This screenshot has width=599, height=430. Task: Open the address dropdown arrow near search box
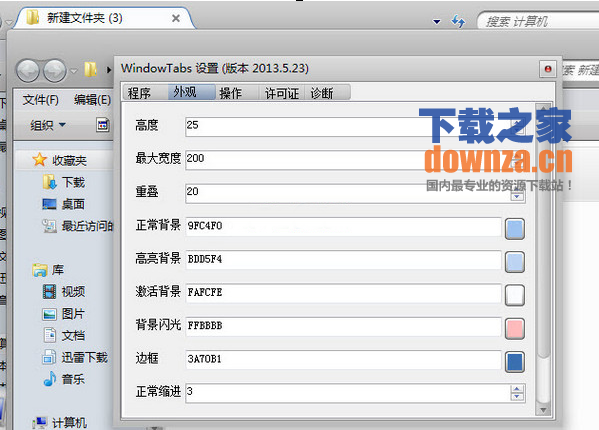437,22
